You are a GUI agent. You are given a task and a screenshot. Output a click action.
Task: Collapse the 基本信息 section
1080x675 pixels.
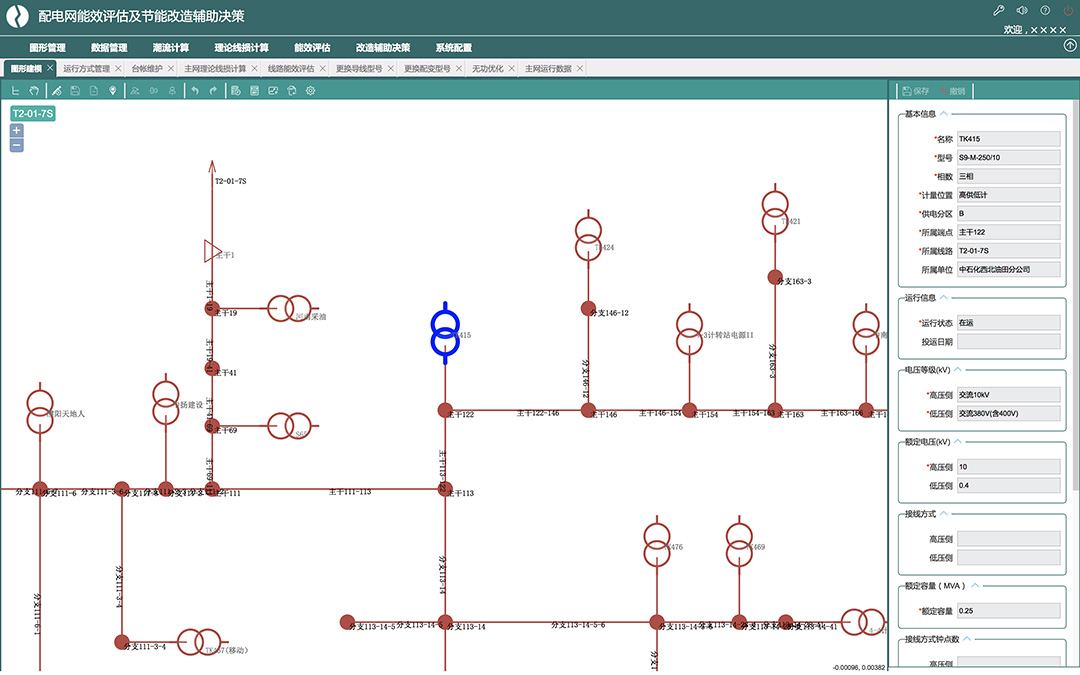point(945,114)
